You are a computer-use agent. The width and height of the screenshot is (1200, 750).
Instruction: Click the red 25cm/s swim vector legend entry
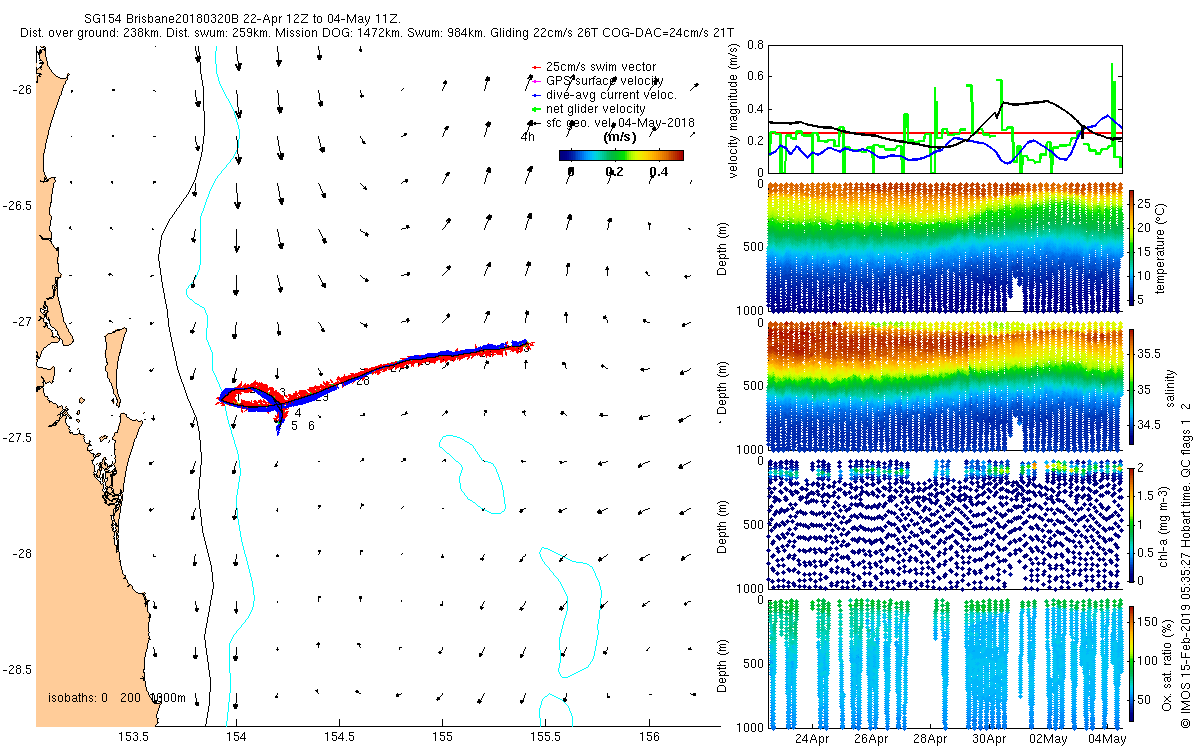tap(594, 66)
